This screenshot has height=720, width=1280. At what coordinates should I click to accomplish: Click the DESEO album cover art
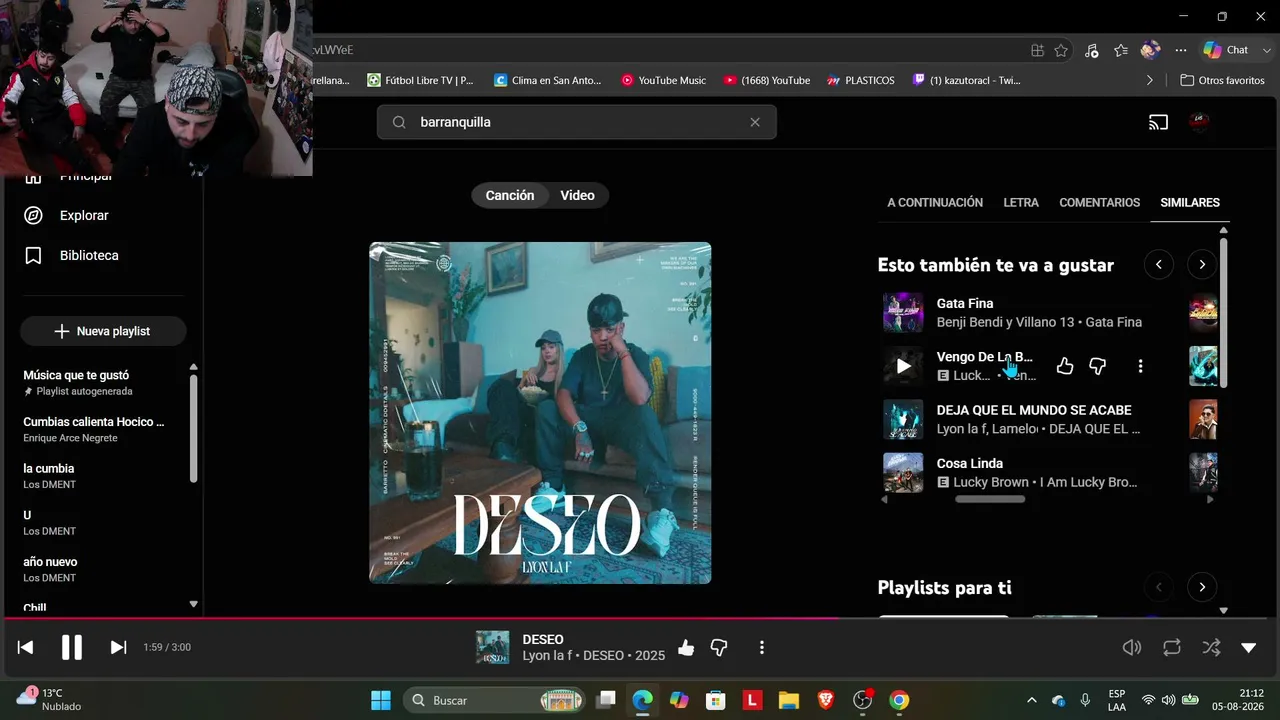tap(540, 413)
